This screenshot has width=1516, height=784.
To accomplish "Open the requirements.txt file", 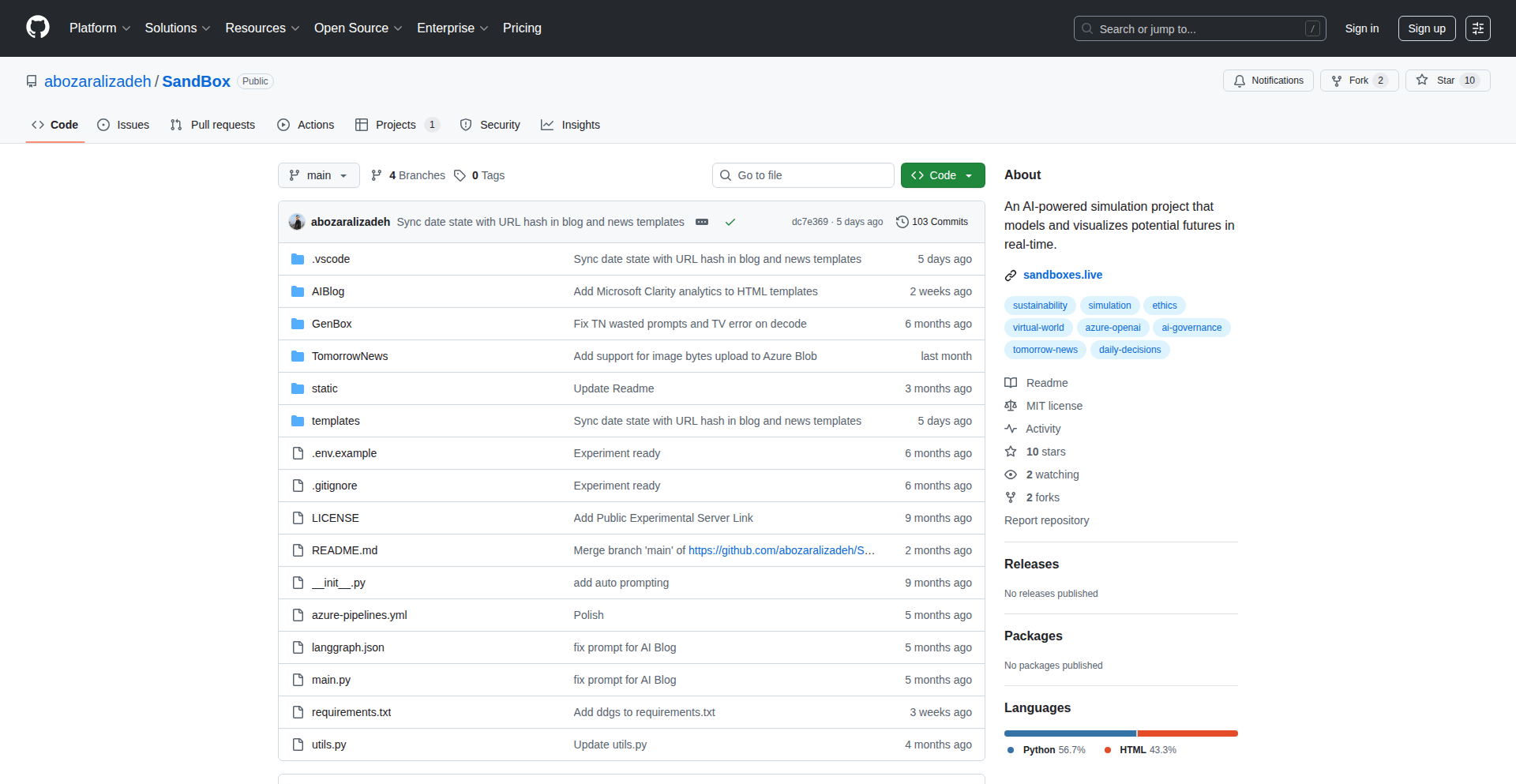I will coord(351,712).
